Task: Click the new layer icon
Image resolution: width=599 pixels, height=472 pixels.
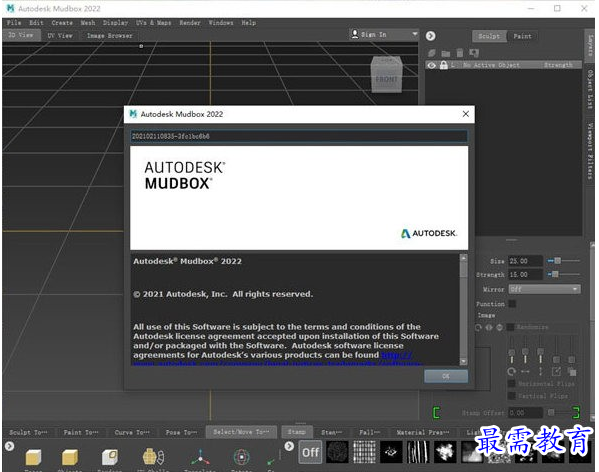Action: 432,53
